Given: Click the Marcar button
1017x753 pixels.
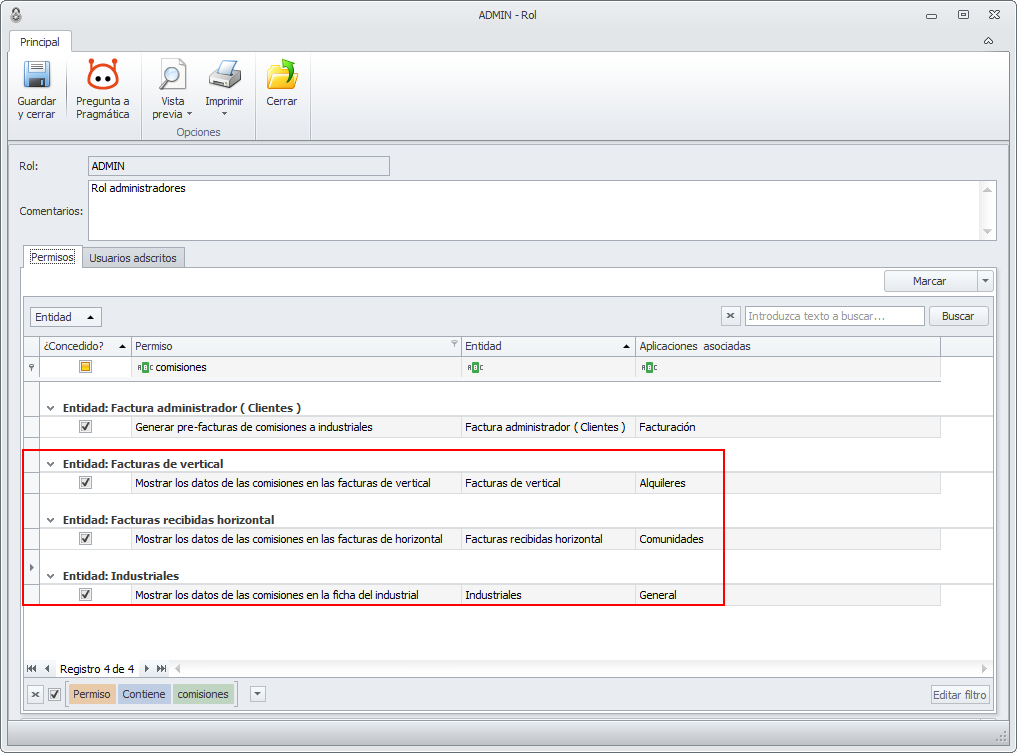Looking at the screenshot, I should [x=930, y=281].
